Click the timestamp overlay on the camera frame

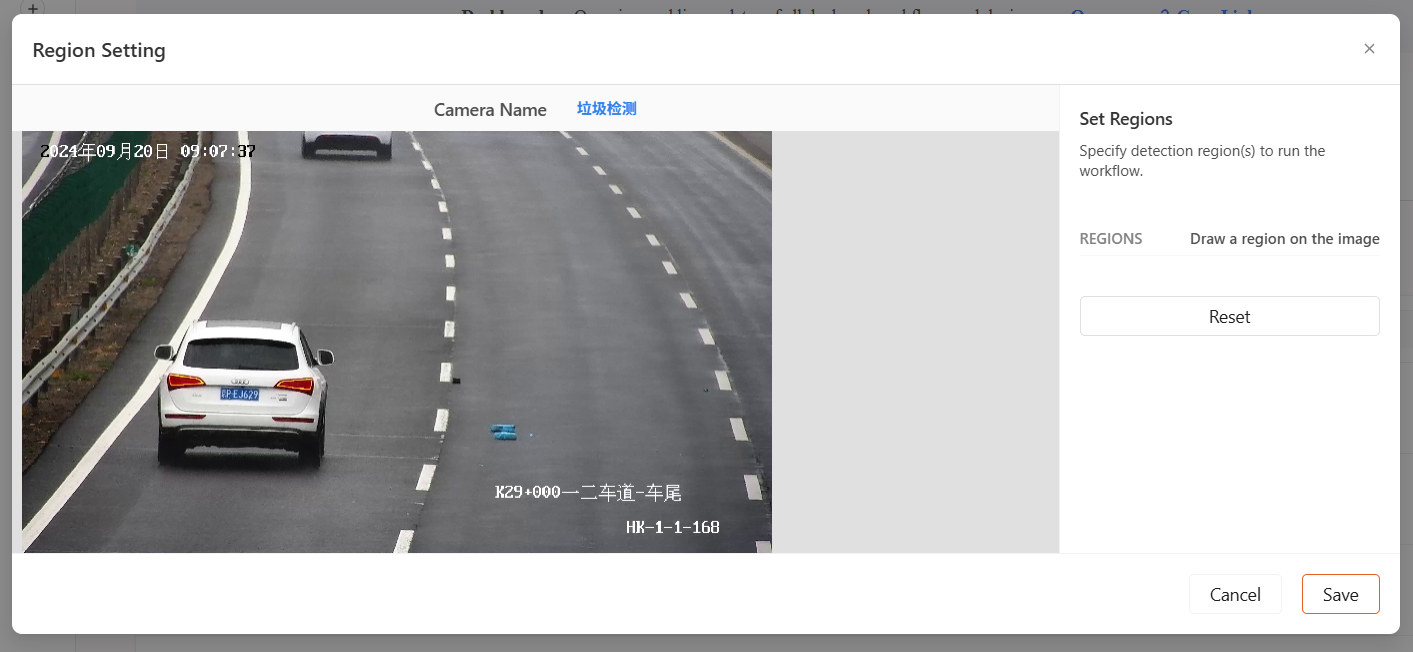tap(148, 151)
